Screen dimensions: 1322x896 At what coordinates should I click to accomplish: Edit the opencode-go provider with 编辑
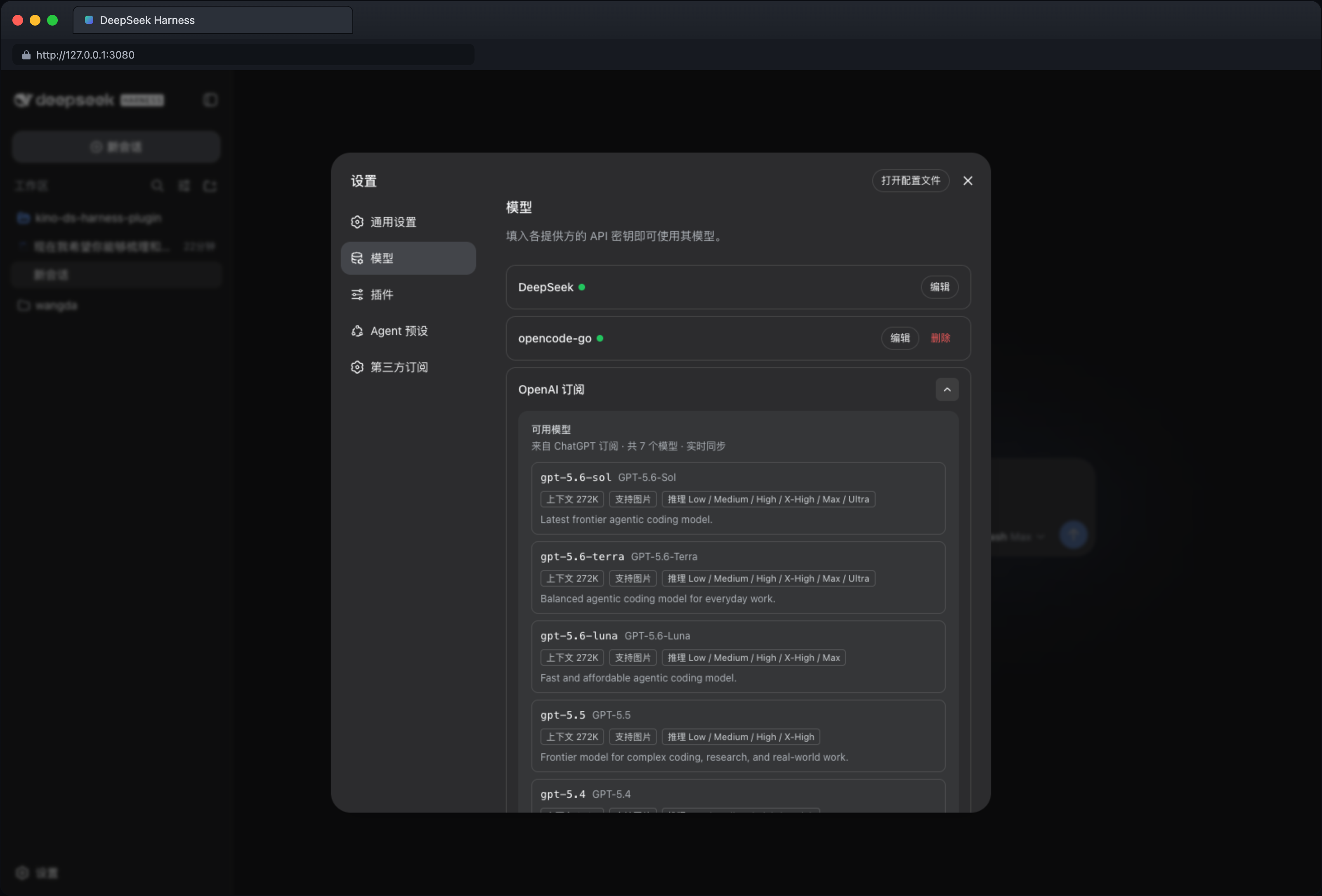900,339
